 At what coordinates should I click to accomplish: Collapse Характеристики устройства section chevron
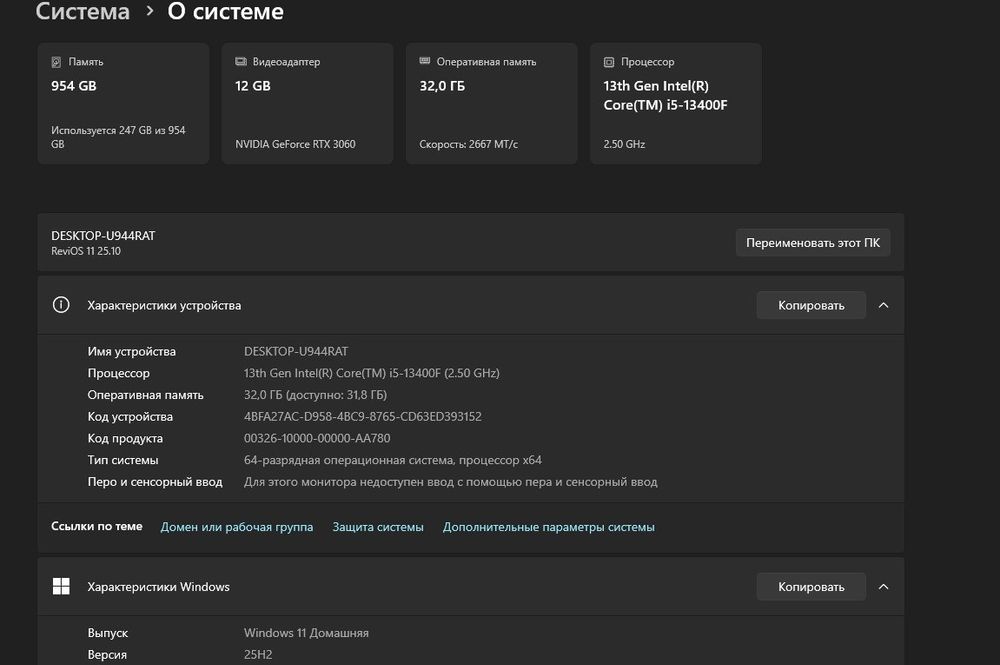[883, 305]
